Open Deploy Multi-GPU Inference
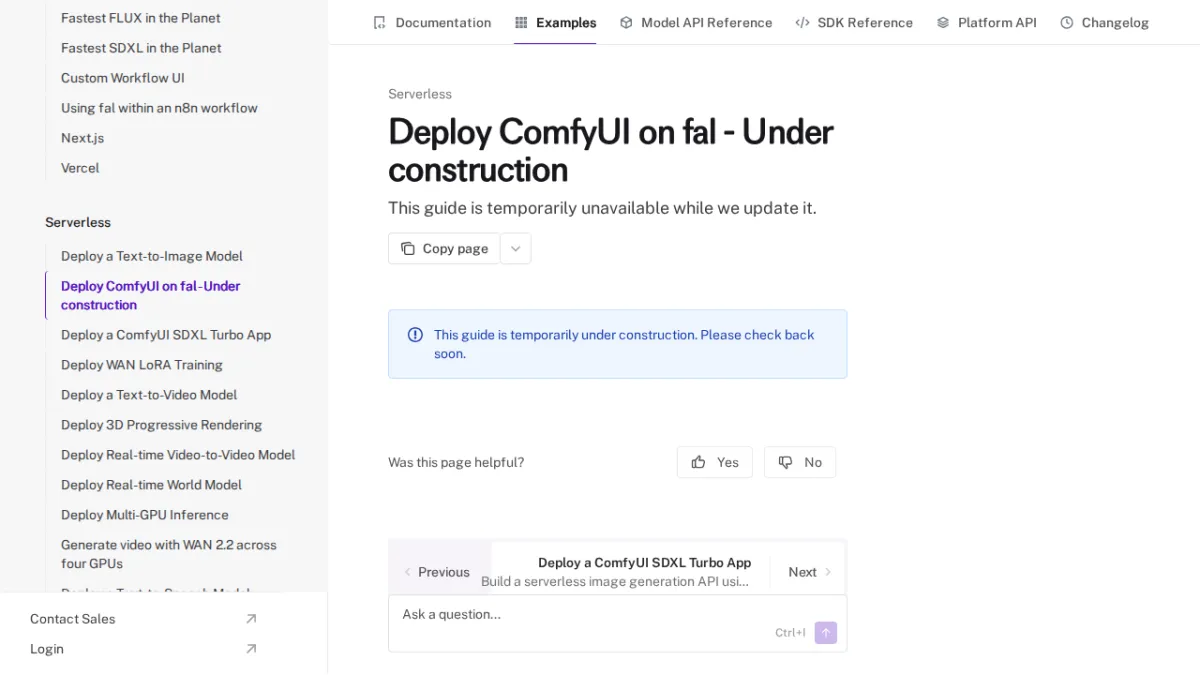Screen dimensions: 1200x675 (x=145, y=515)
